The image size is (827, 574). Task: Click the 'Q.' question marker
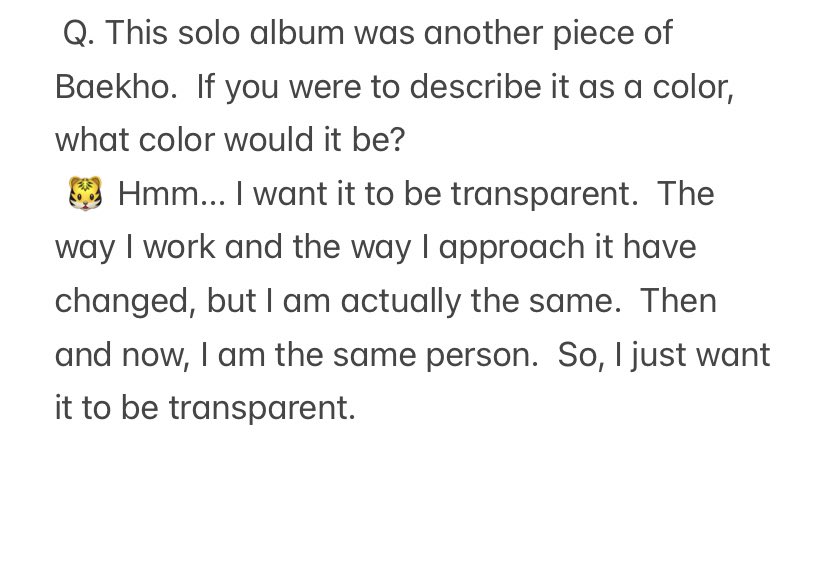click(79, 34)
